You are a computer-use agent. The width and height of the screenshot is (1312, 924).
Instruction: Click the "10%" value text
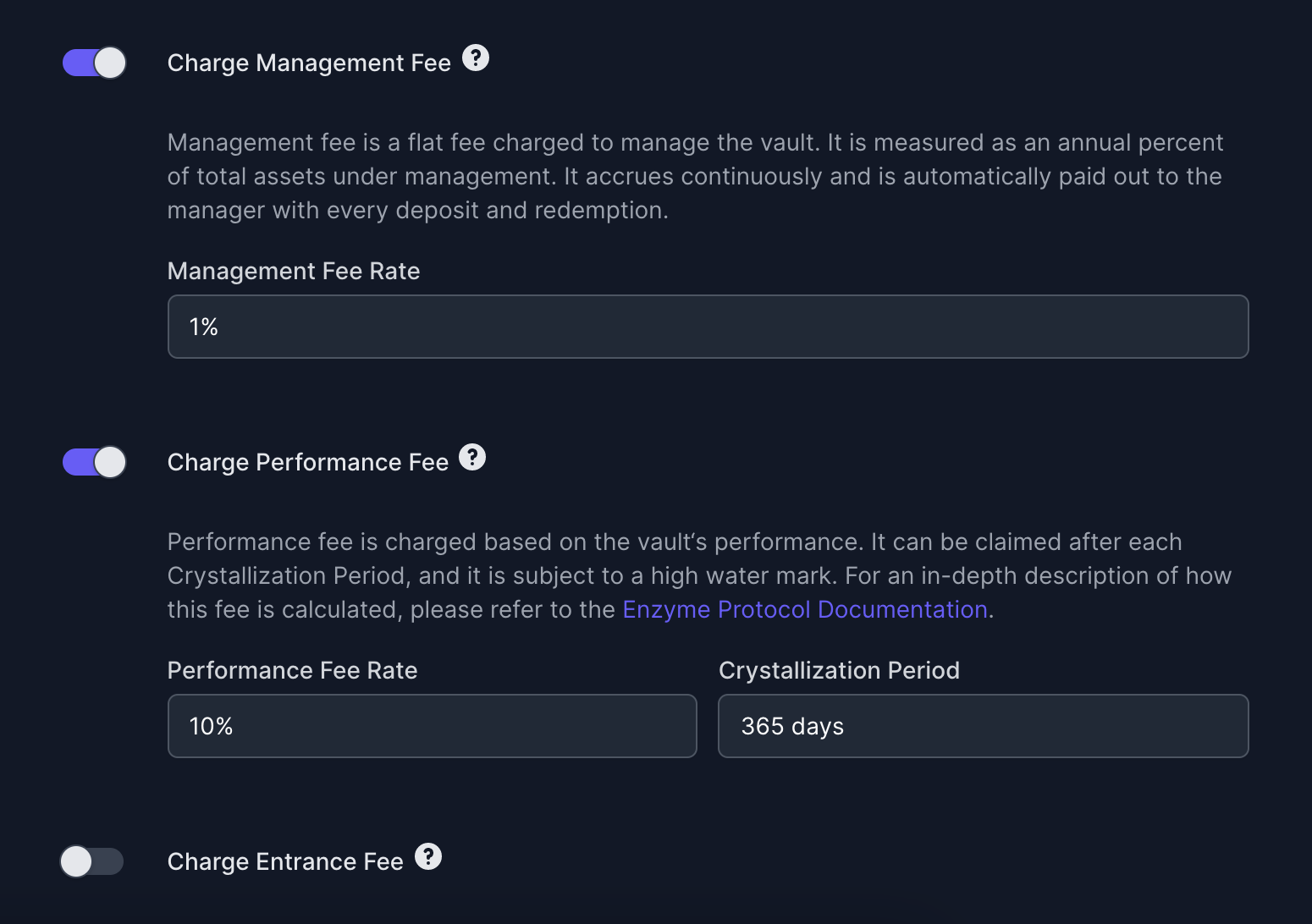point(211,726)
